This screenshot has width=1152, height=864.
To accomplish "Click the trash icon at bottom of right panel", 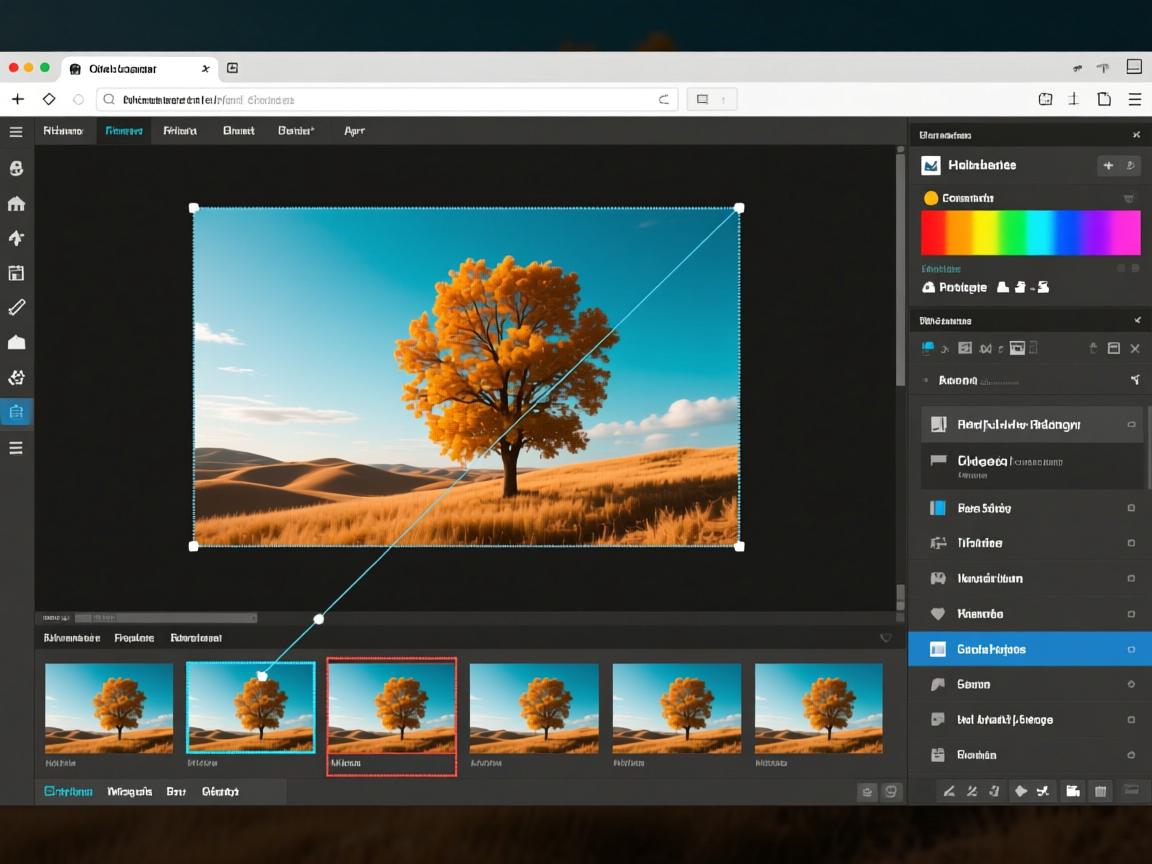I will click(1100, 791).
